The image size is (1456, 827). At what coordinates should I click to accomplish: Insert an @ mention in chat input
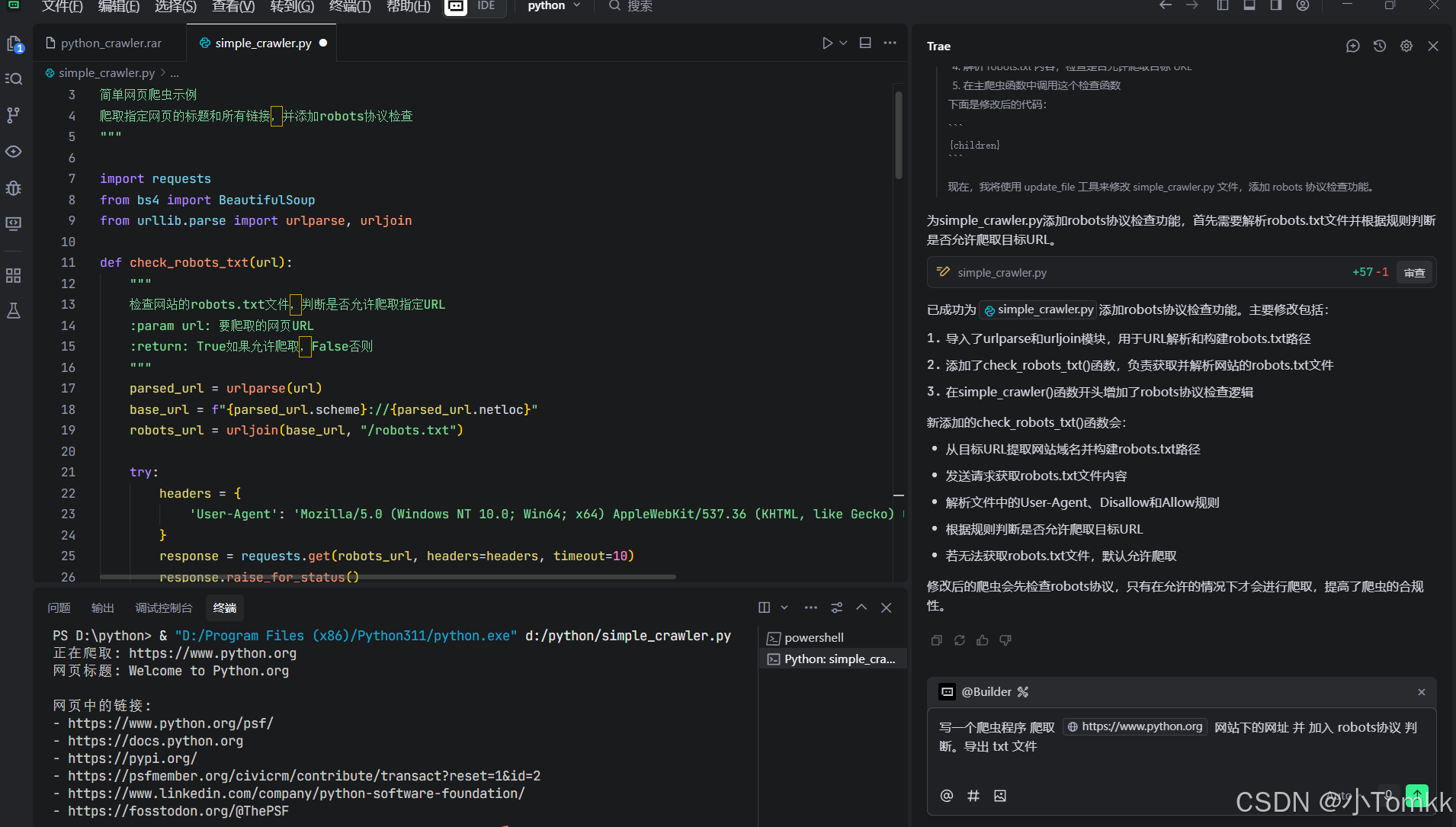(947, 796)
